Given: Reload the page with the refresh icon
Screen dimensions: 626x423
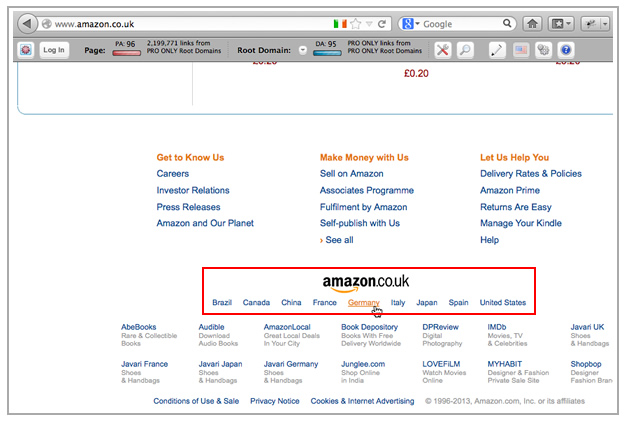Looking at the screenshot, I should click(x=382, y=23).
